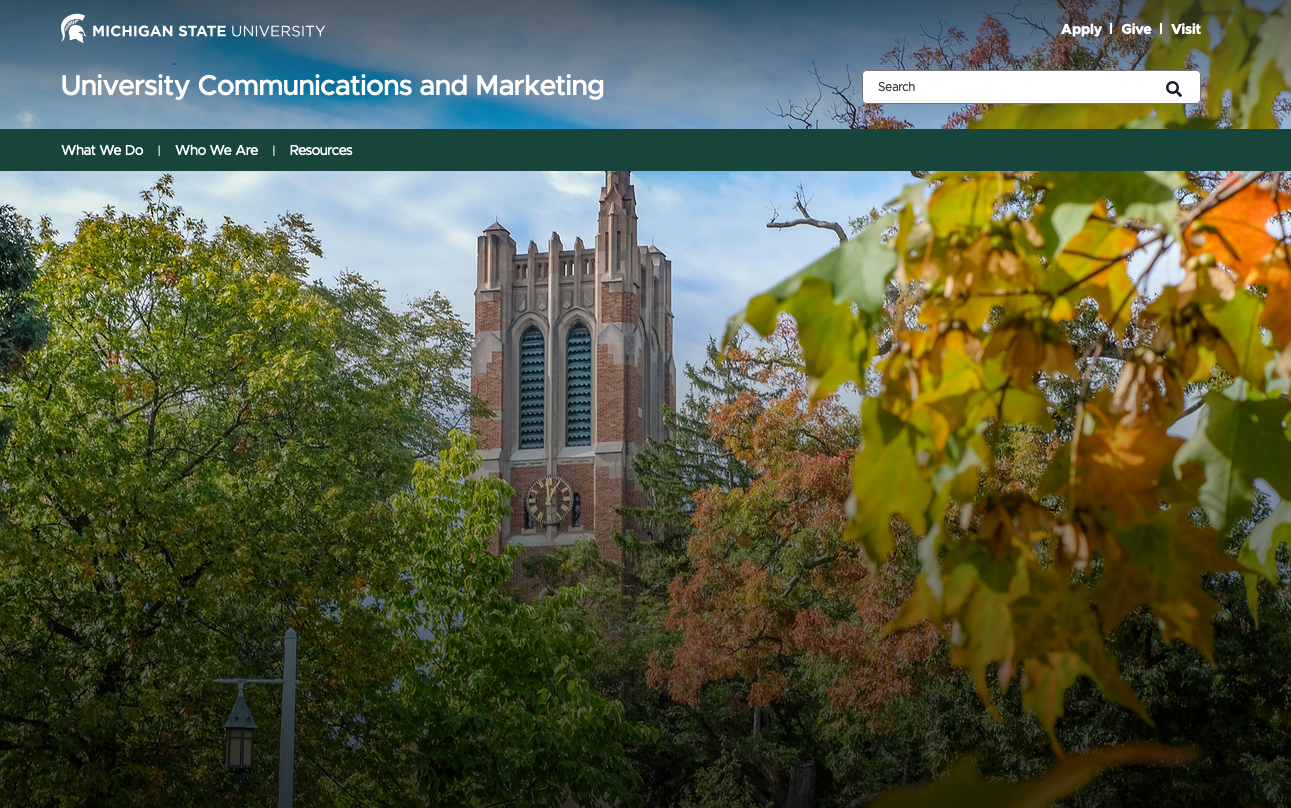Click the search magnifying glass icon
This screenshot has width=1291, height=808.
(x=1173, y=88)
